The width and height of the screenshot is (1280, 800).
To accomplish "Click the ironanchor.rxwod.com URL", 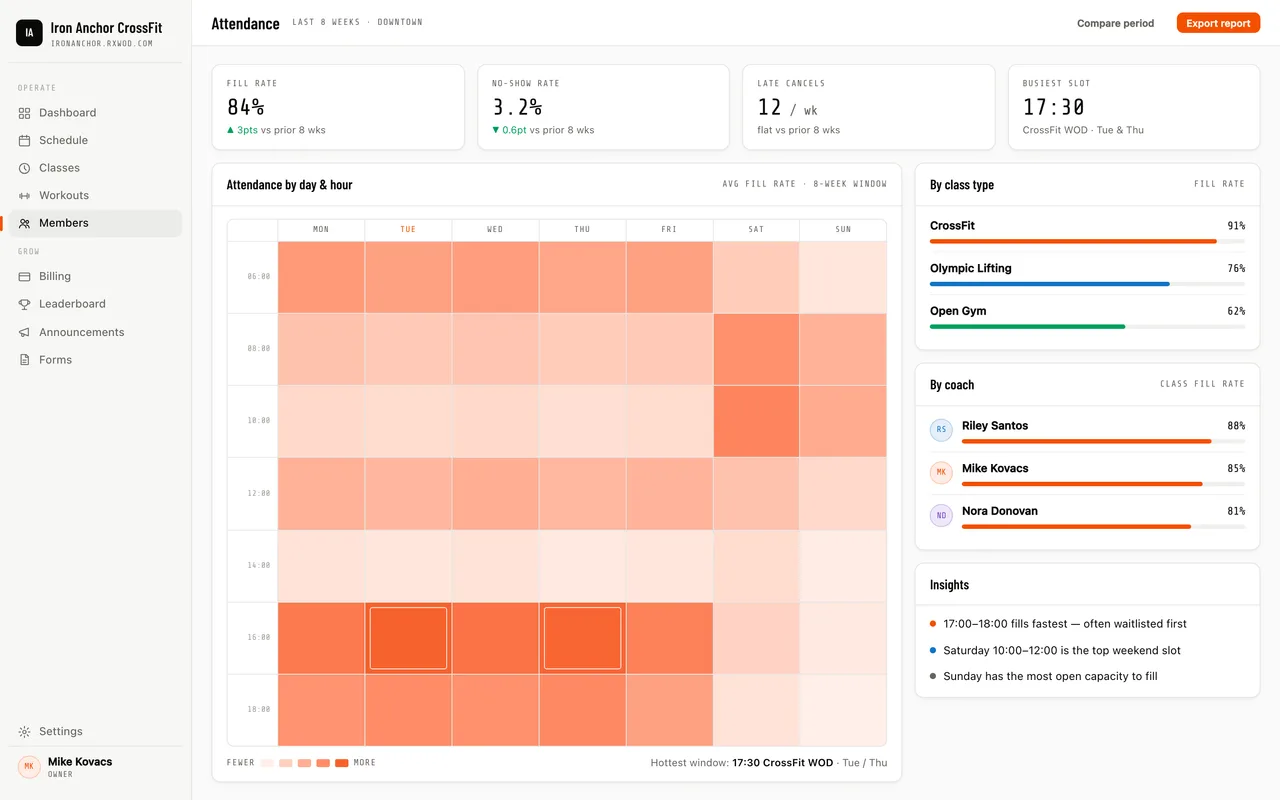I will (x=101, y=44).
